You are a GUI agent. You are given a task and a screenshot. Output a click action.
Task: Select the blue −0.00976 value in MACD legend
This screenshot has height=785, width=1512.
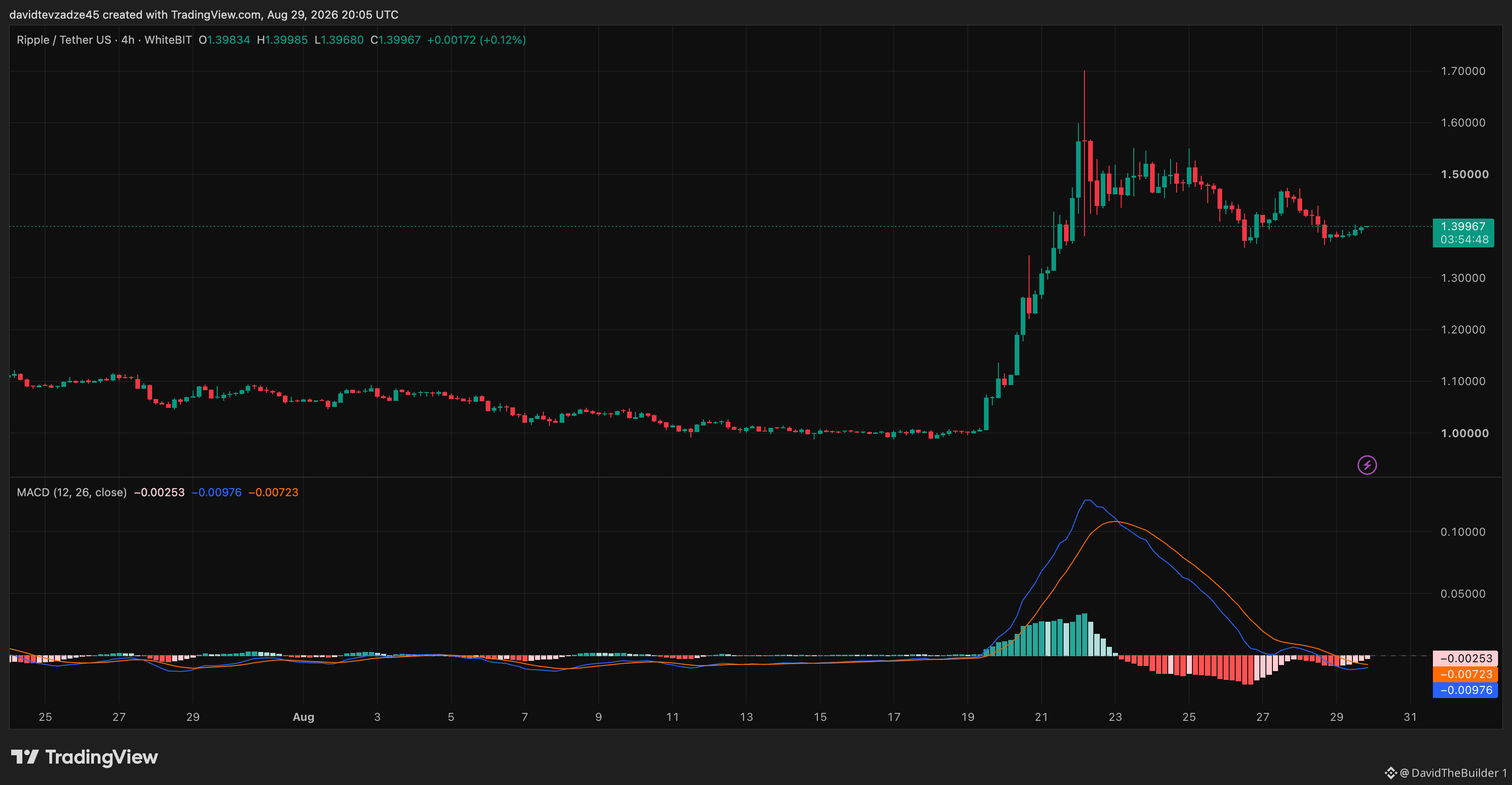pos(217,492)
